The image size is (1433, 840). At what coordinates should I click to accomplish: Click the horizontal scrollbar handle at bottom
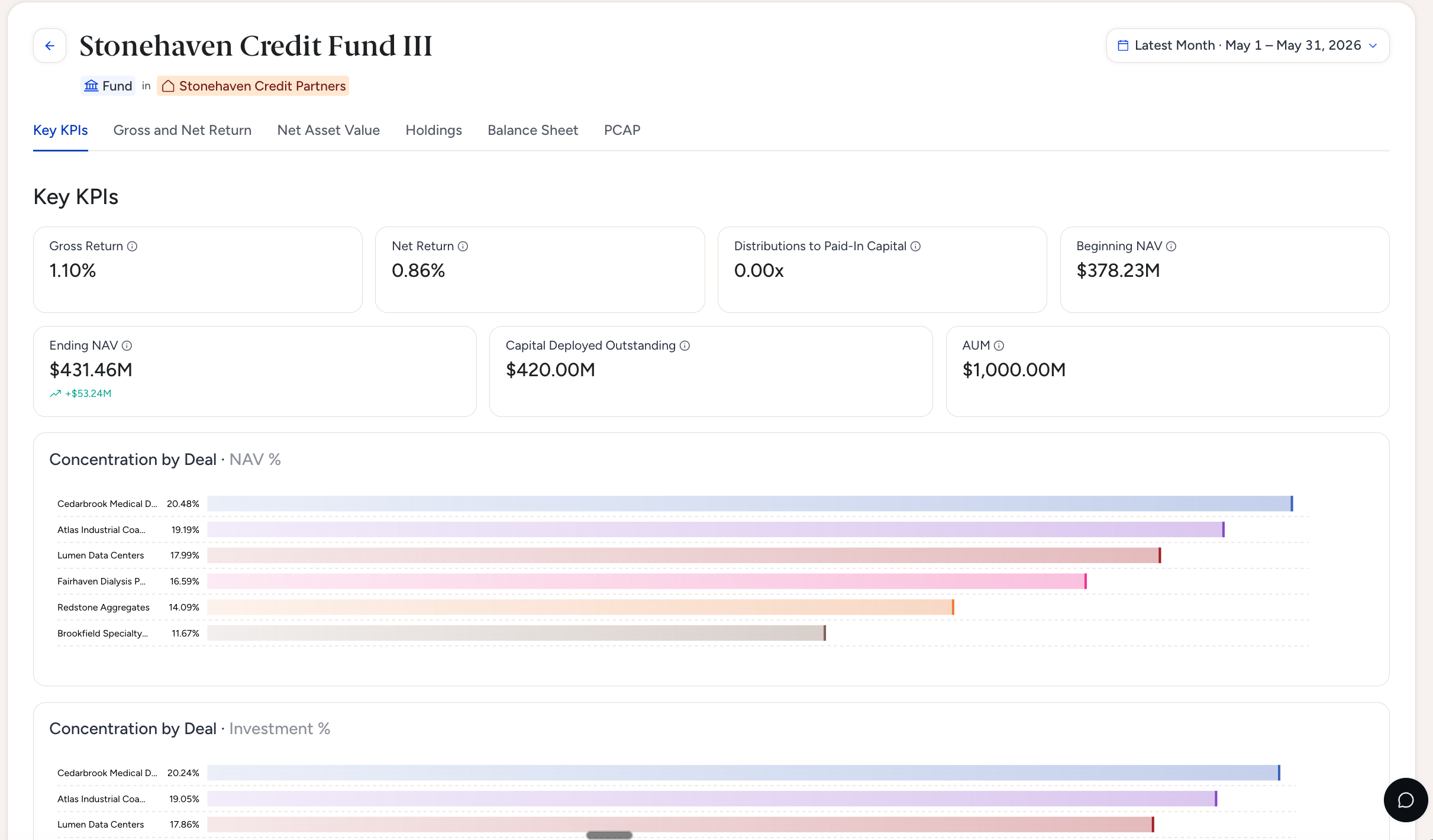609,835
